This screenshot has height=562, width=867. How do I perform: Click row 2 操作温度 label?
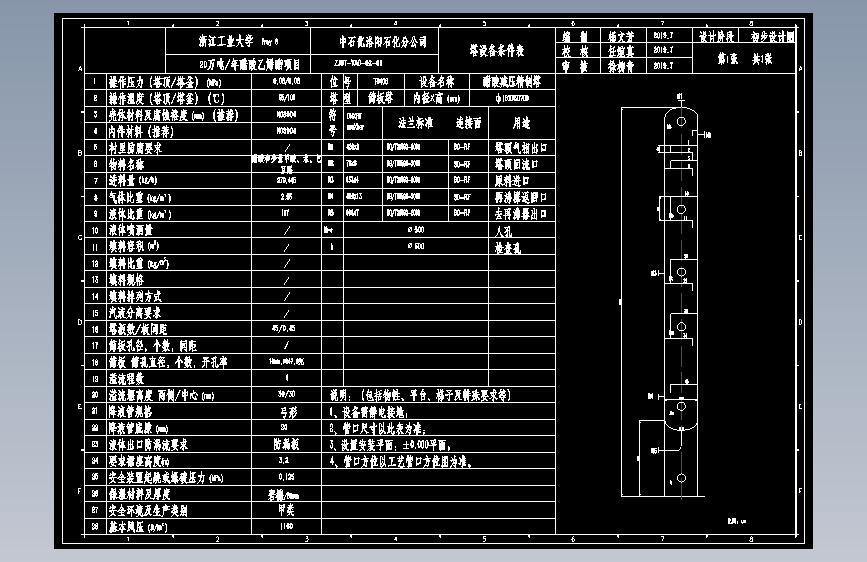[x=166, y=98]
